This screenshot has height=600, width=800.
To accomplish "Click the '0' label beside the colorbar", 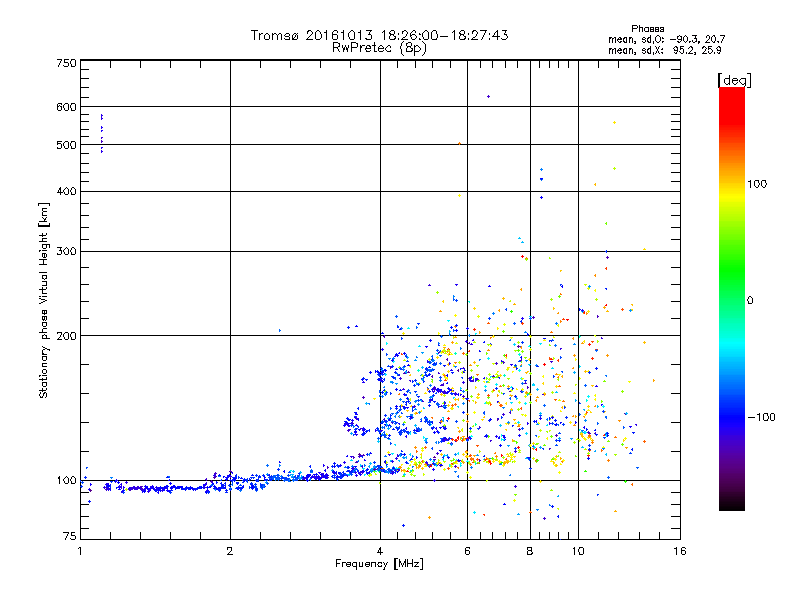I will [750, 301].
